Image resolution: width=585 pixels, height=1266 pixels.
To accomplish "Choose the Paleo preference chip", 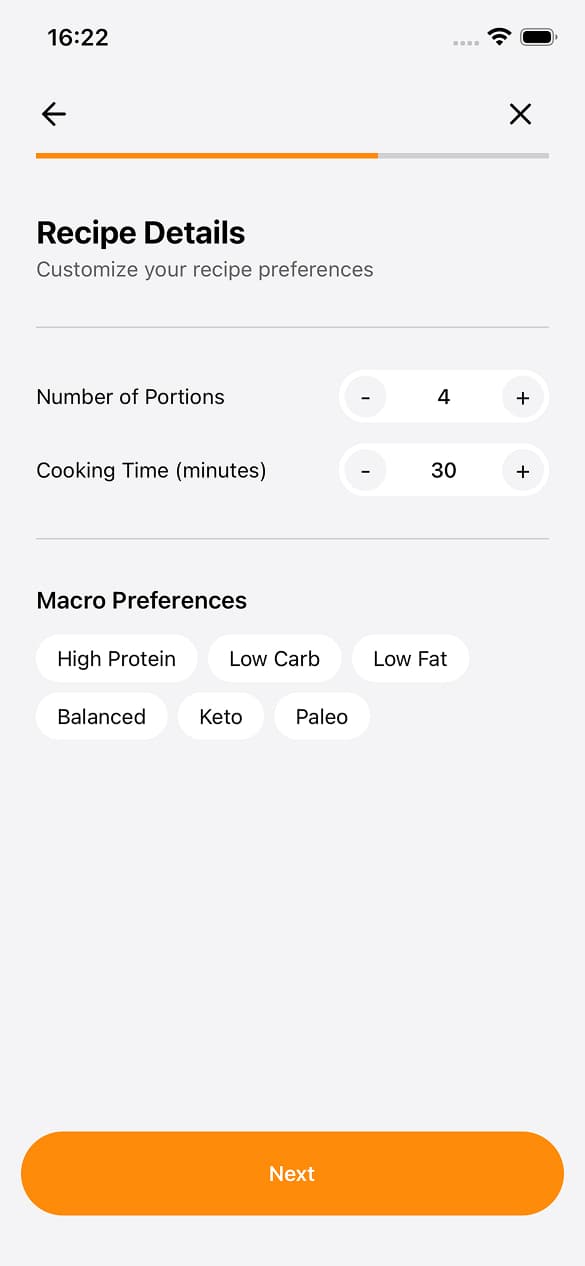I will pyautogui.click(x=321, y=716).
